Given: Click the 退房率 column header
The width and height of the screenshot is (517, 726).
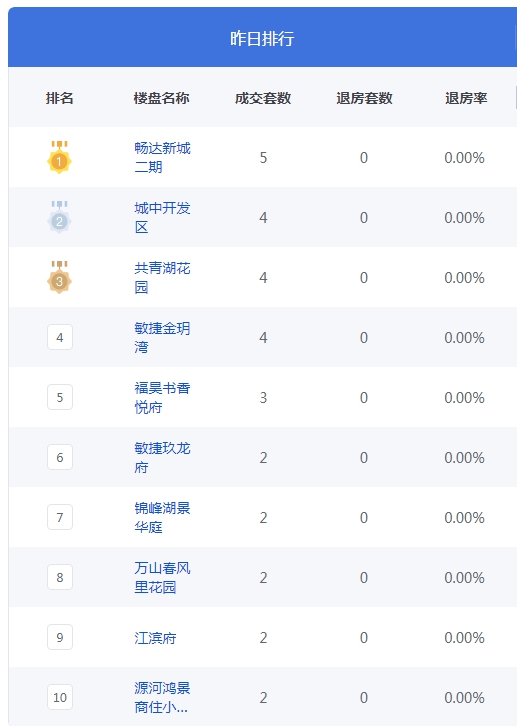Looking at the screenshot, I should (x=466, y=98).
